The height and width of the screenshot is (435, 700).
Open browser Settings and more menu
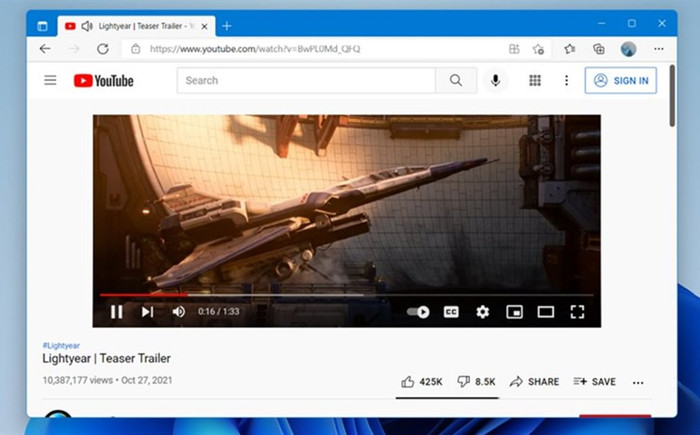(x=659, y=49)
